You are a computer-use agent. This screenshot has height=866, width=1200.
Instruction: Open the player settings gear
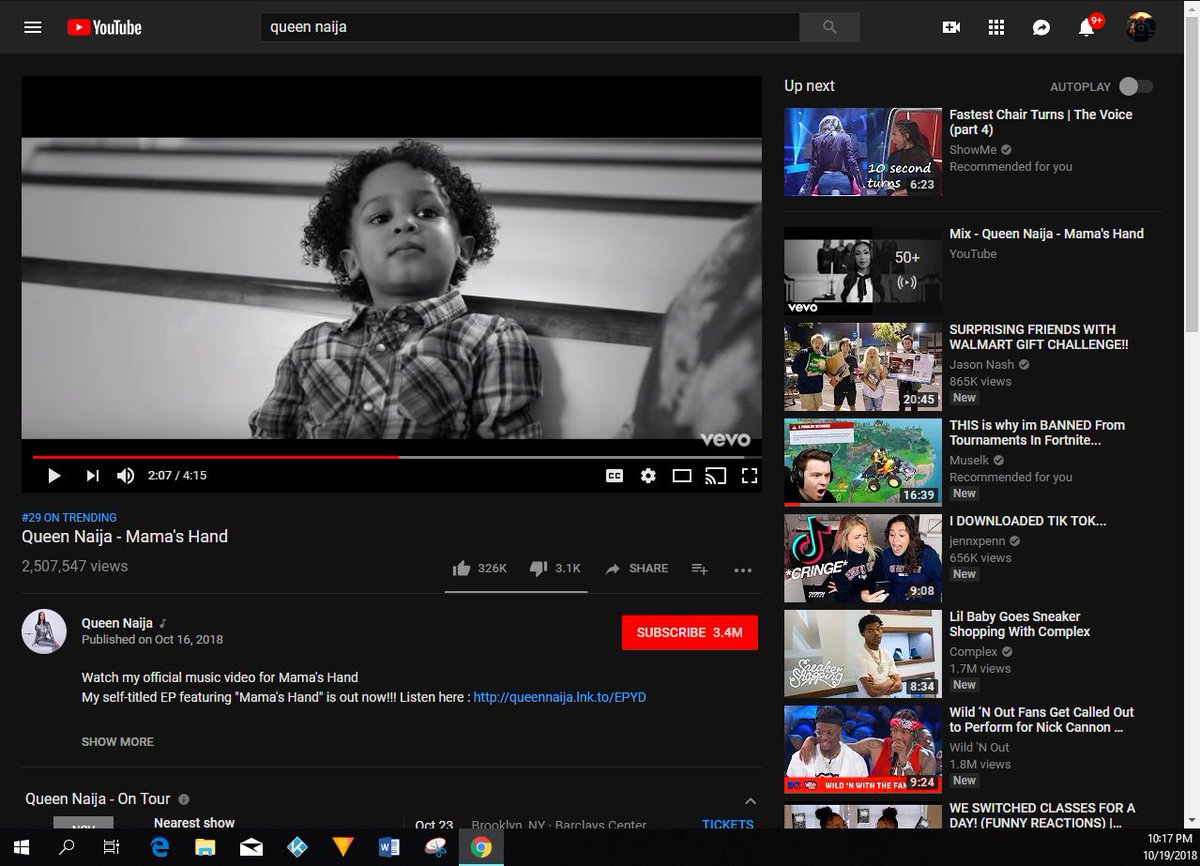pos(648,476)
